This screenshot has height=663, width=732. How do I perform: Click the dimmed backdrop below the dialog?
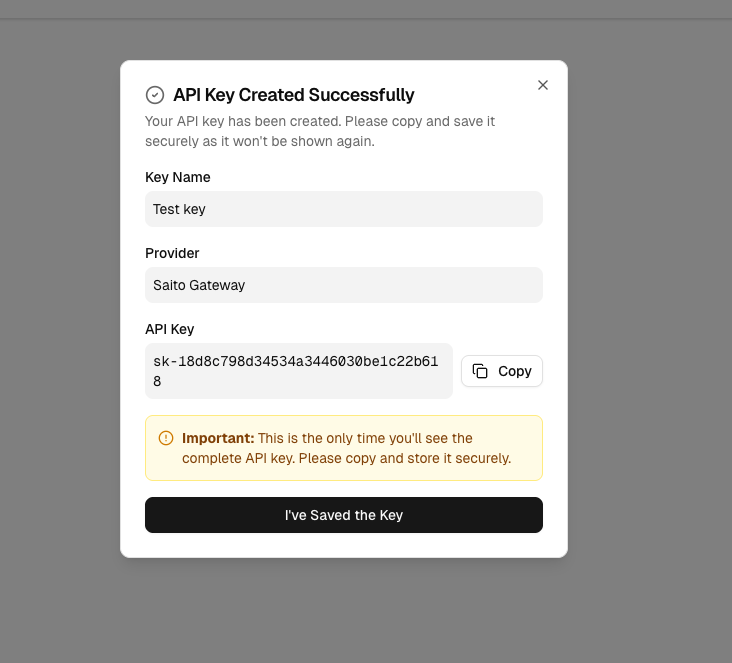point(343,610)
